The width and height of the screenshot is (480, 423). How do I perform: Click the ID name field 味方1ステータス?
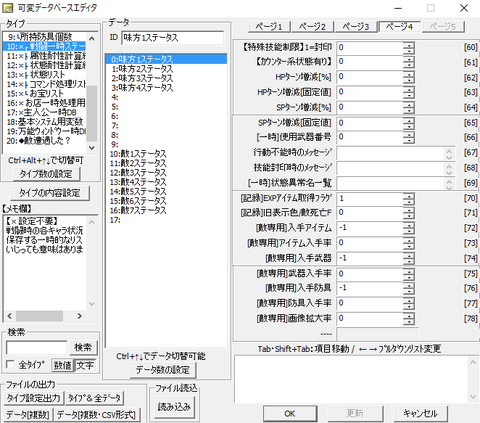click(x=173, y=38)
